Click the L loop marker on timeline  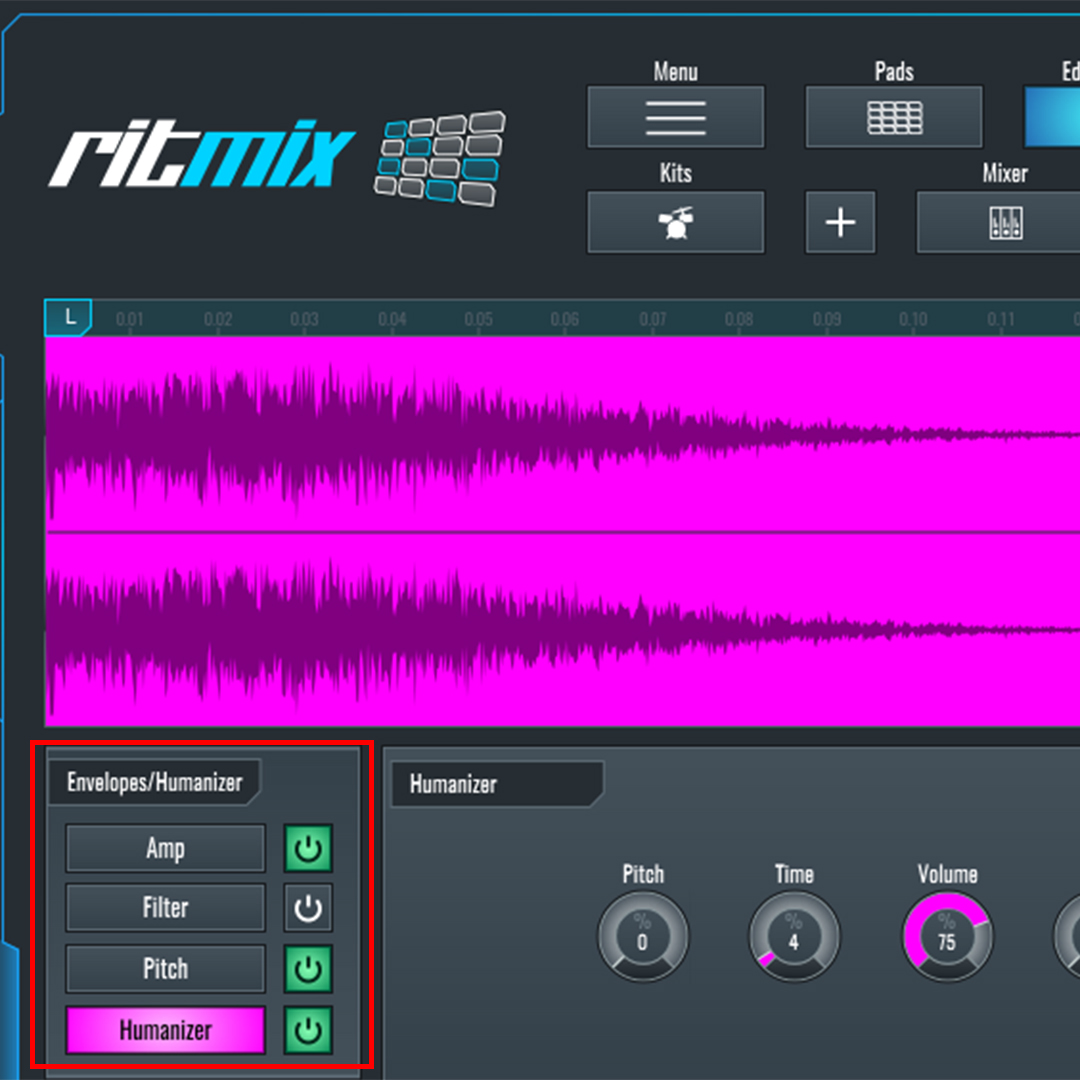tap(68, 318)
